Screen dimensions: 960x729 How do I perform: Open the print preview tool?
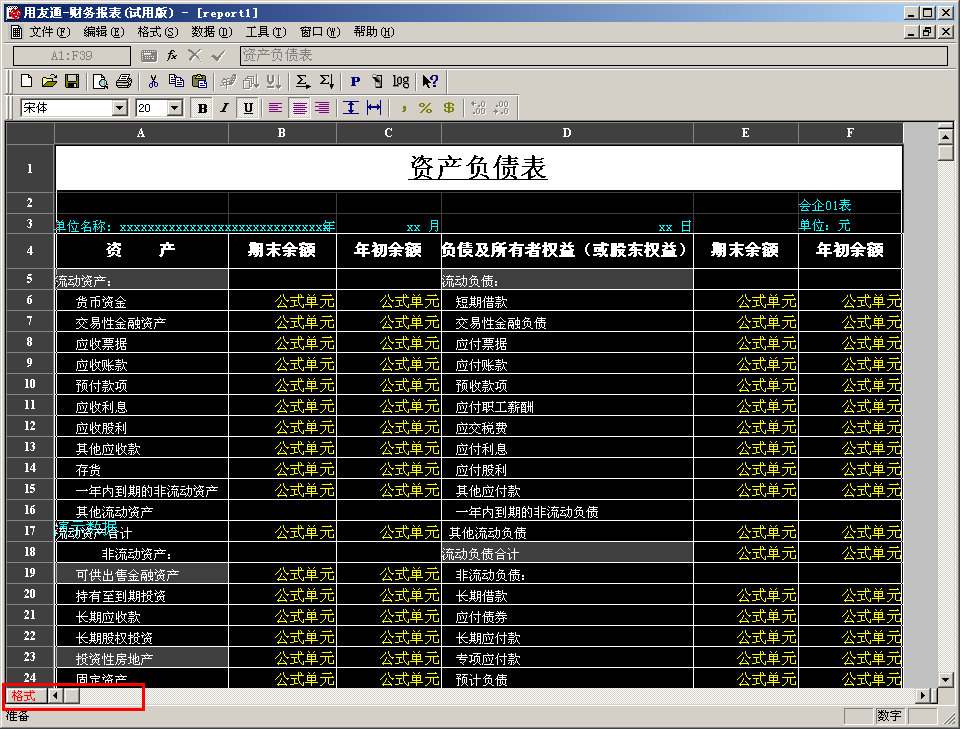pyautogui.click(x=100, y=81)
